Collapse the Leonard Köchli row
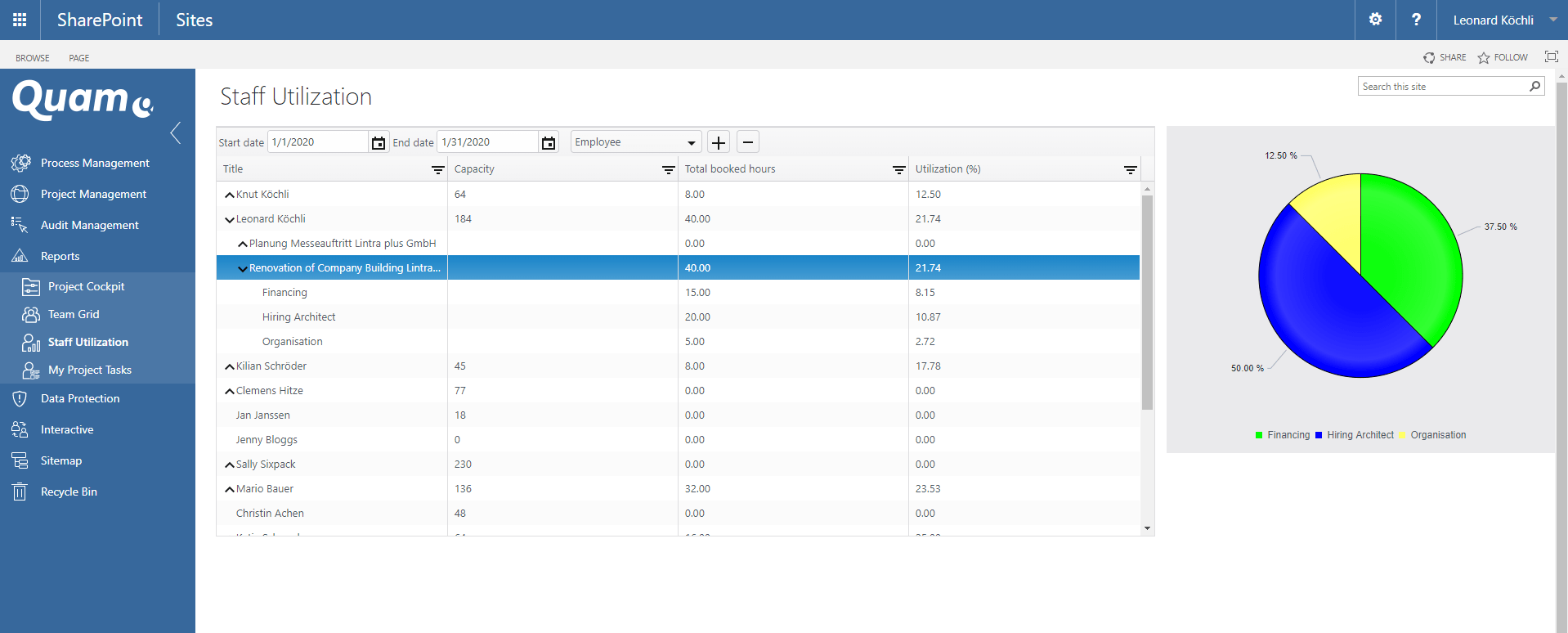The height and width of the screenshot is (633, 1568). (x=230, y=219)
